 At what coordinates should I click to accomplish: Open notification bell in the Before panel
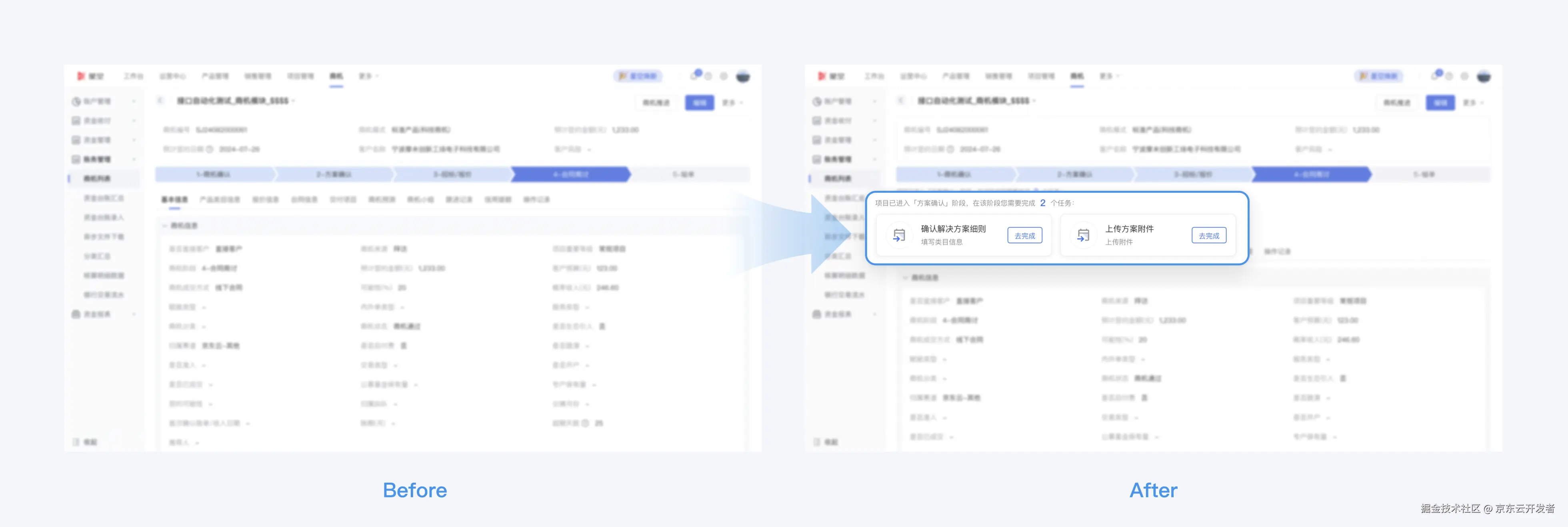[694, 76]
